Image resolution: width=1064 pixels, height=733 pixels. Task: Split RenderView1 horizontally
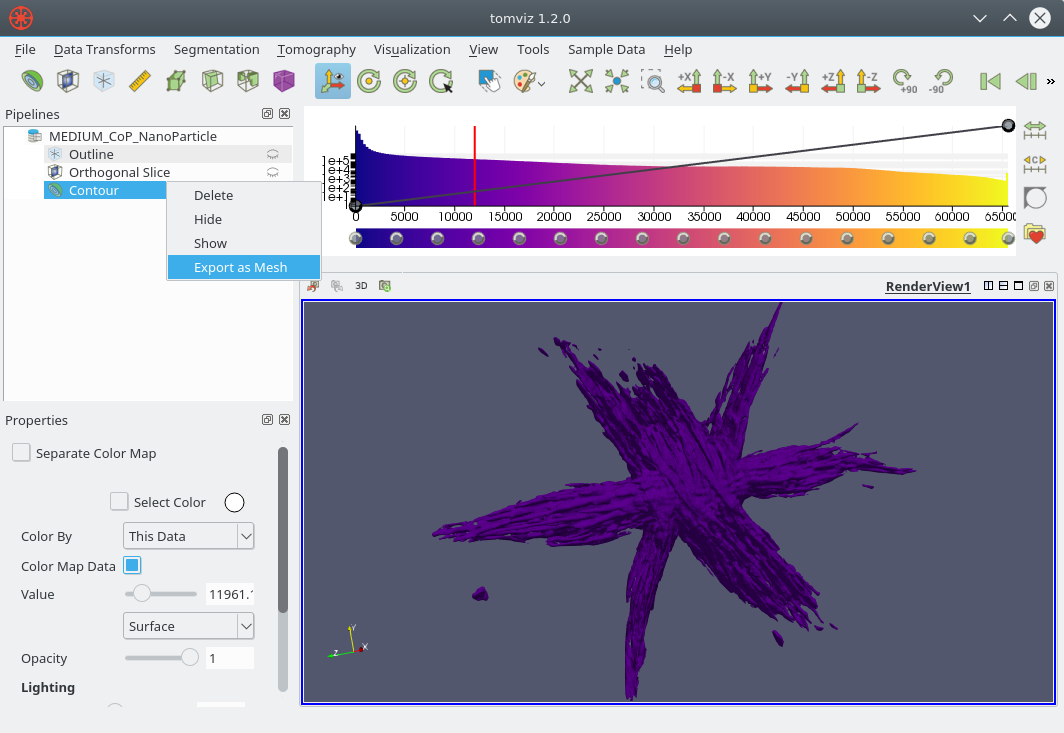tap(989, 286)
